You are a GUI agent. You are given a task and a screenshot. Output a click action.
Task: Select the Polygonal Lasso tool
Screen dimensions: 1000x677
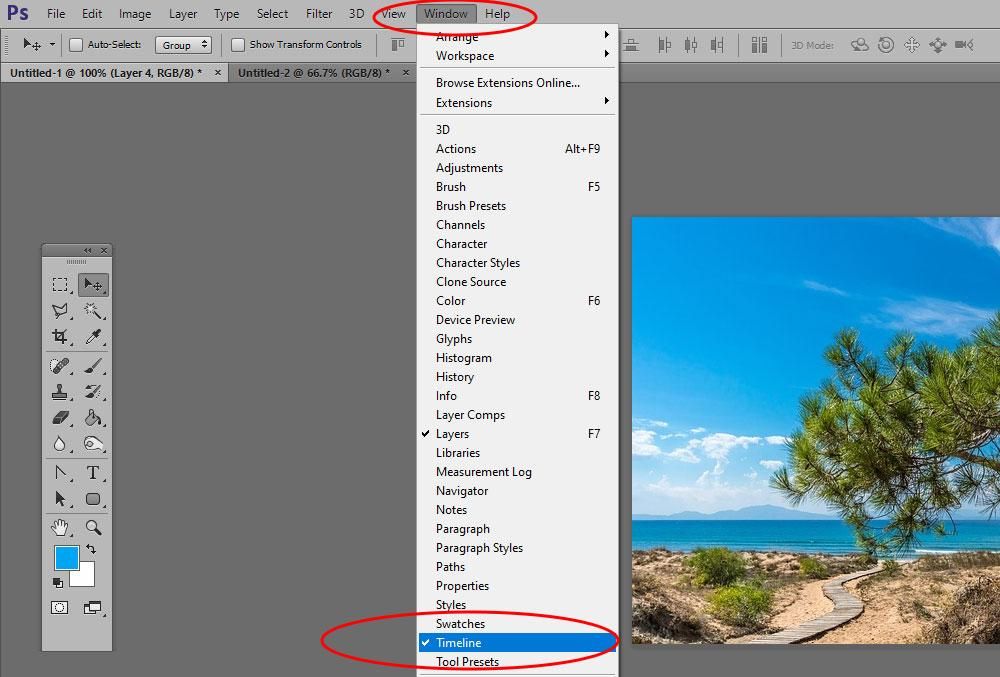coord(60,310)
